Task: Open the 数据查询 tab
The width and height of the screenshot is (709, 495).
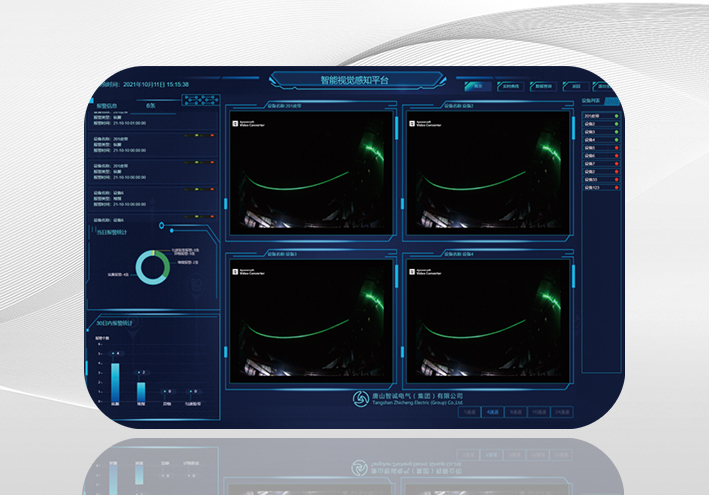Action: click(x=543, y=86)
